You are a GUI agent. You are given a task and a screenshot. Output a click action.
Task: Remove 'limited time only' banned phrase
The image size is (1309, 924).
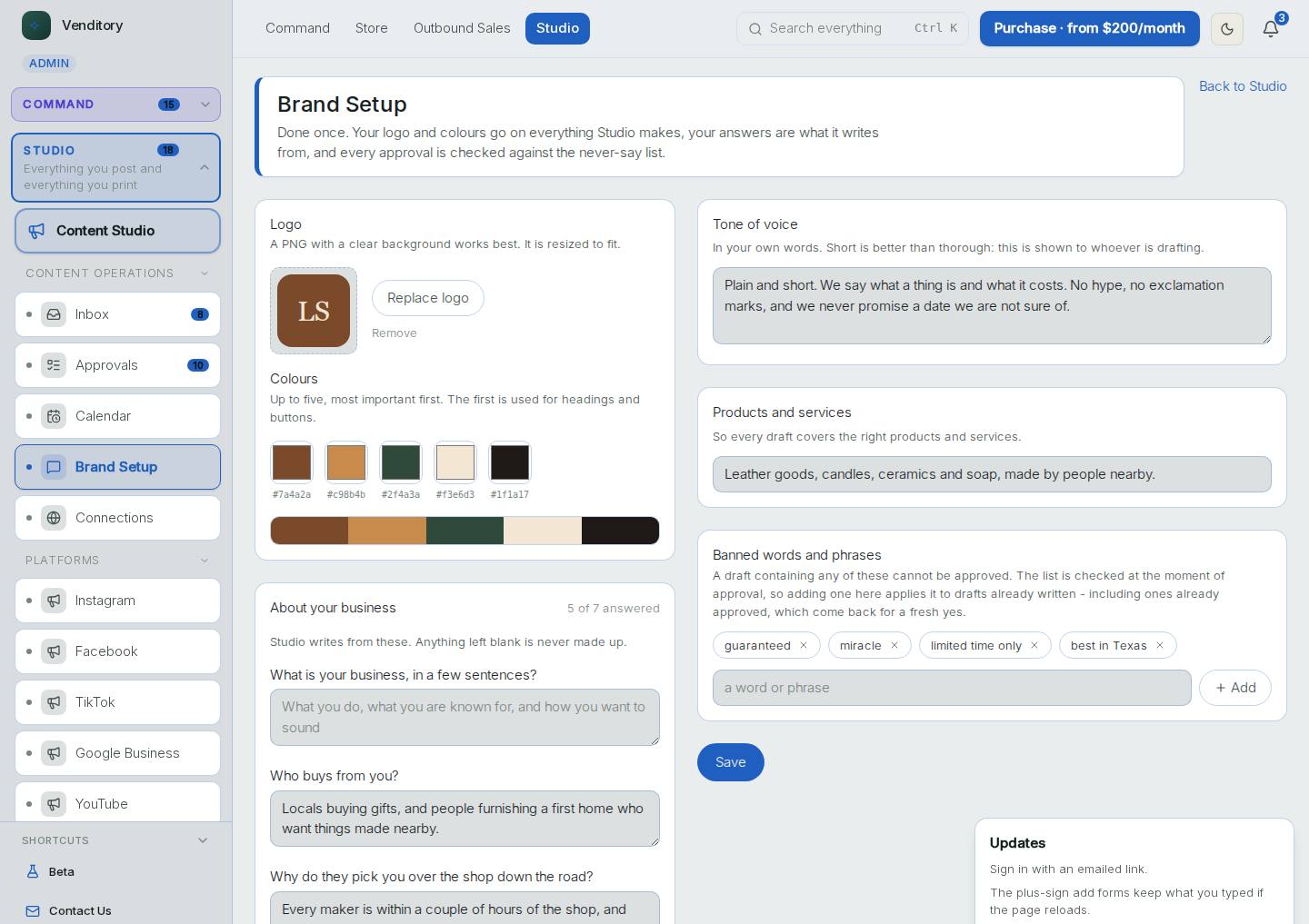click(x=1034, y=646)
